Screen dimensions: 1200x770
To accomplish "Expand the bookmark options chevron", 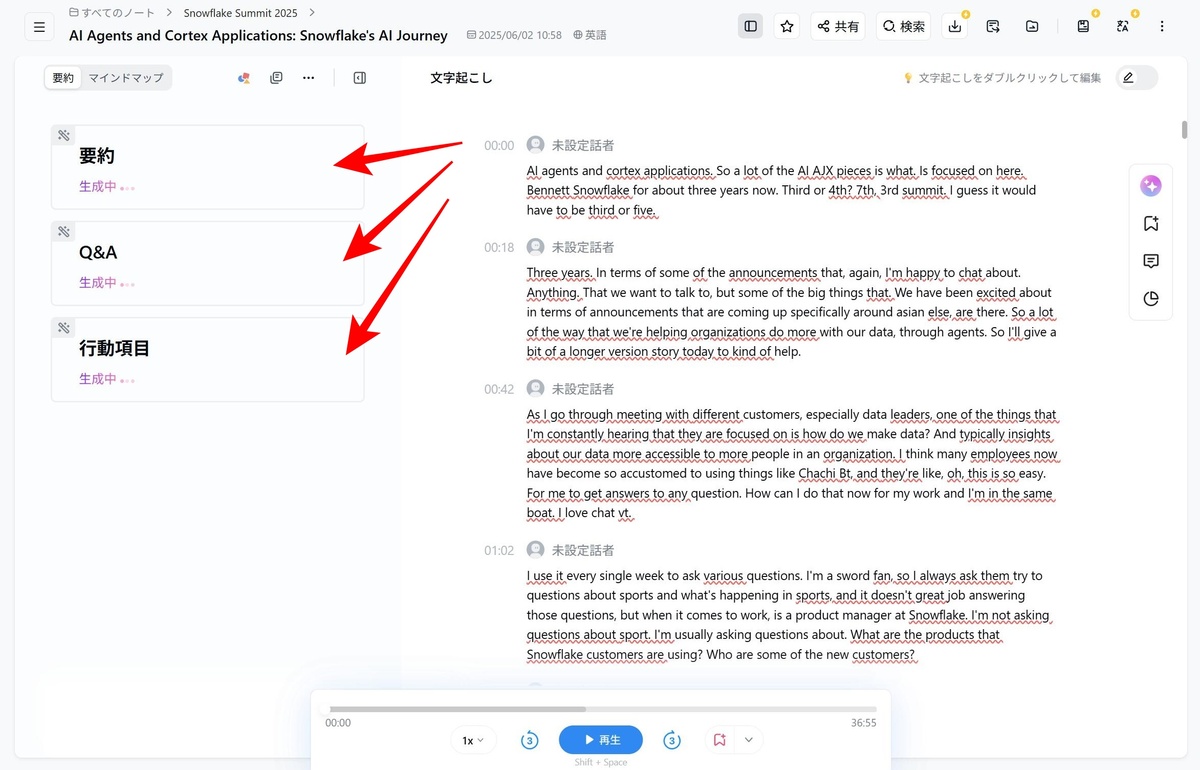I will point(748,740).
